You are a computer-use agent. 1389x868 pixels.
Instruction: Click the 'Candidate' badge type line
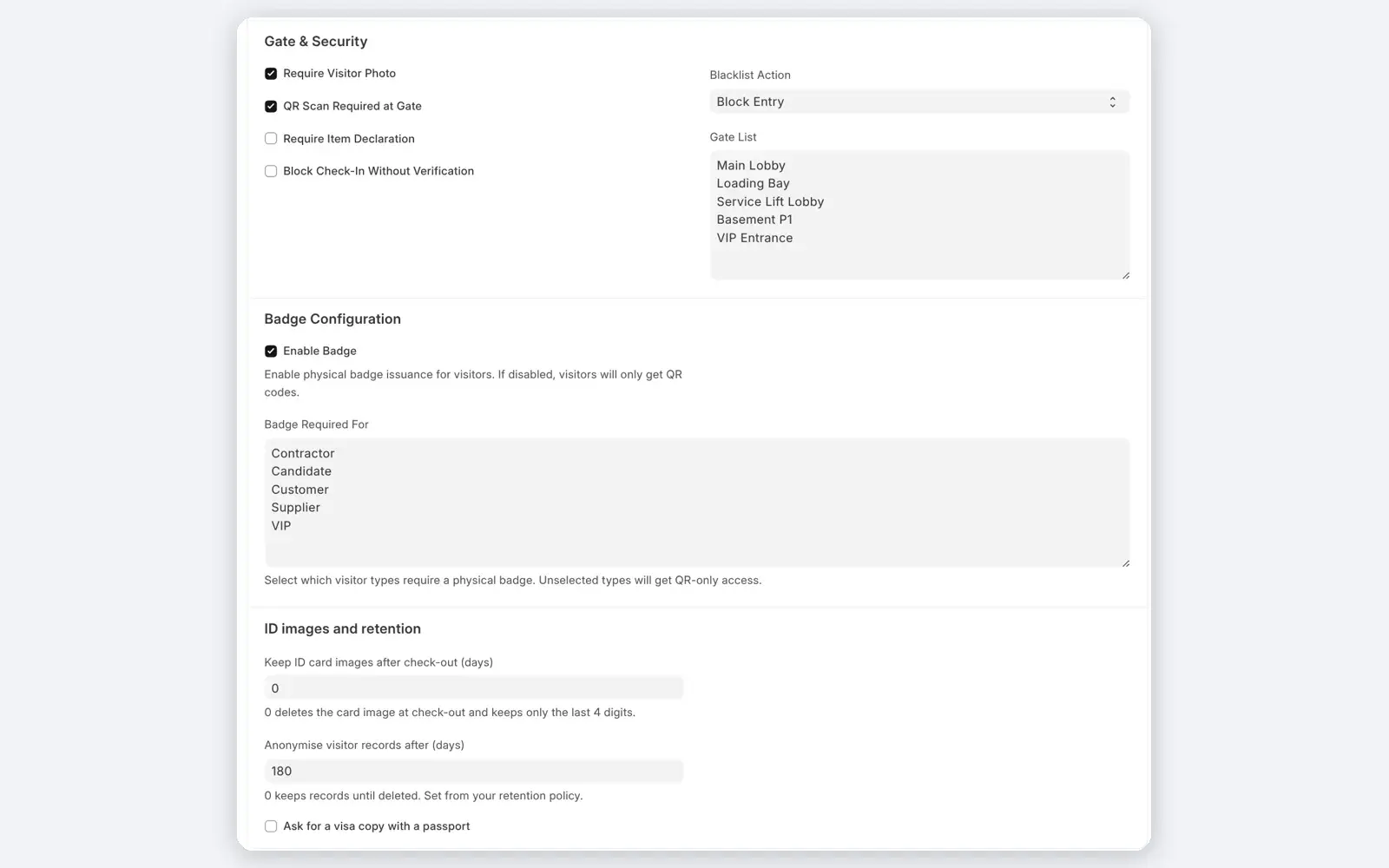click(x=301, y=471)
